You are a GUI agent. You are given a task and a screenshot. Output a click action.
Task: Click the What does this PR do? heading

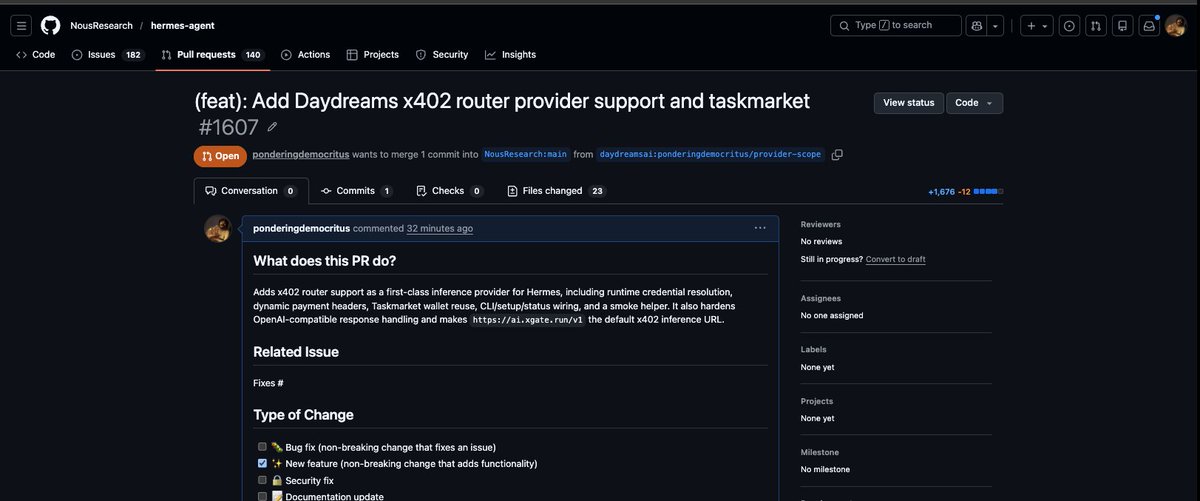[324, 261]
